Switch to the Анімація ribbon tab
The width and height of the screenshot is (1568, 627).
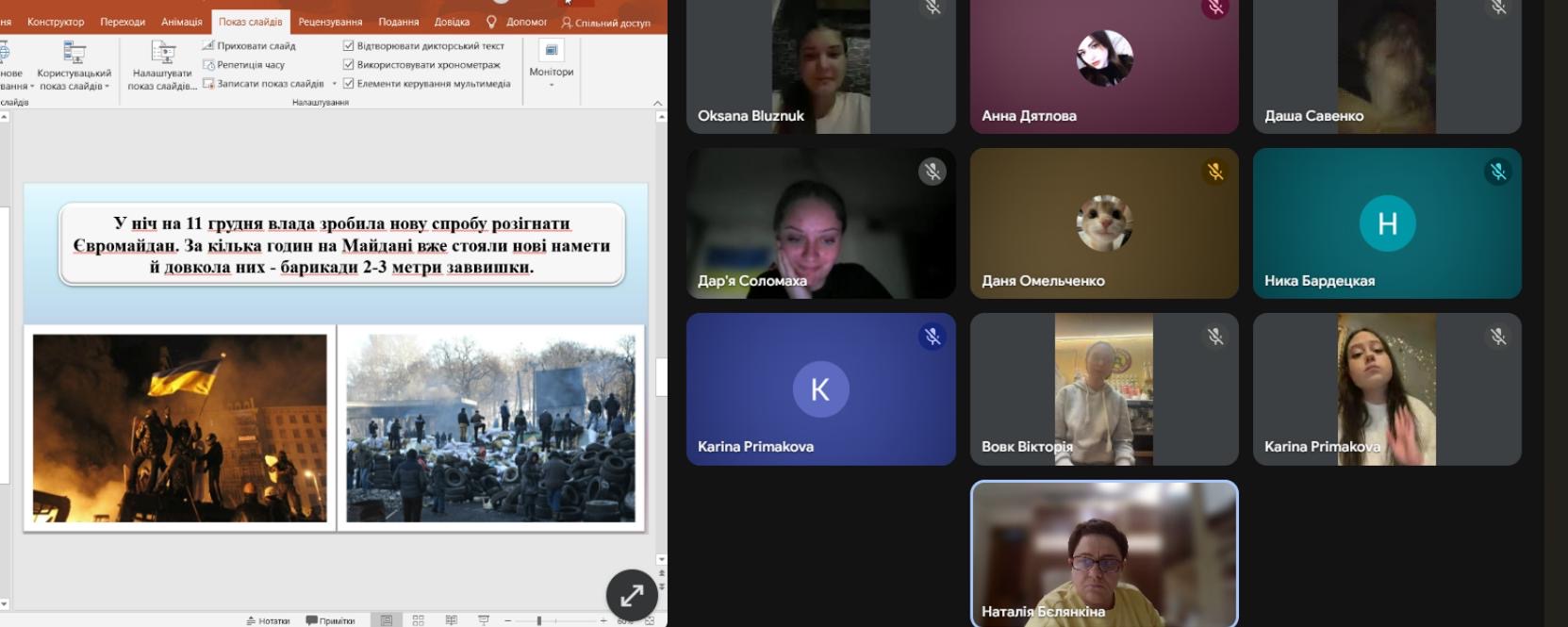tap(181, 22)
